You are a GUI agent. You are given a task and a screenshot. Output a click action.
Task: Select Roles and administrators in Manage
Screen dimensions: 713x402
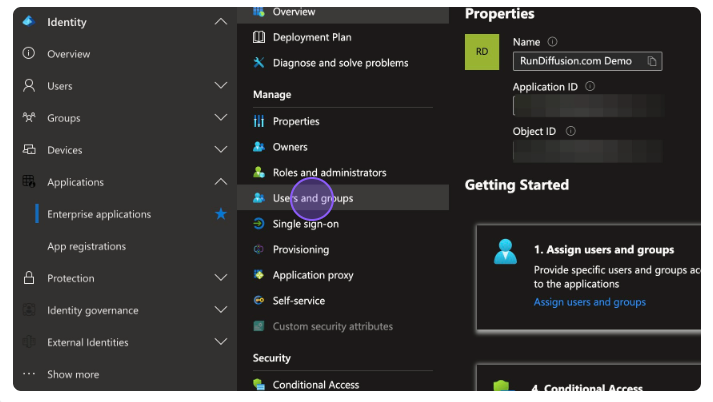[x=329, y=173]
